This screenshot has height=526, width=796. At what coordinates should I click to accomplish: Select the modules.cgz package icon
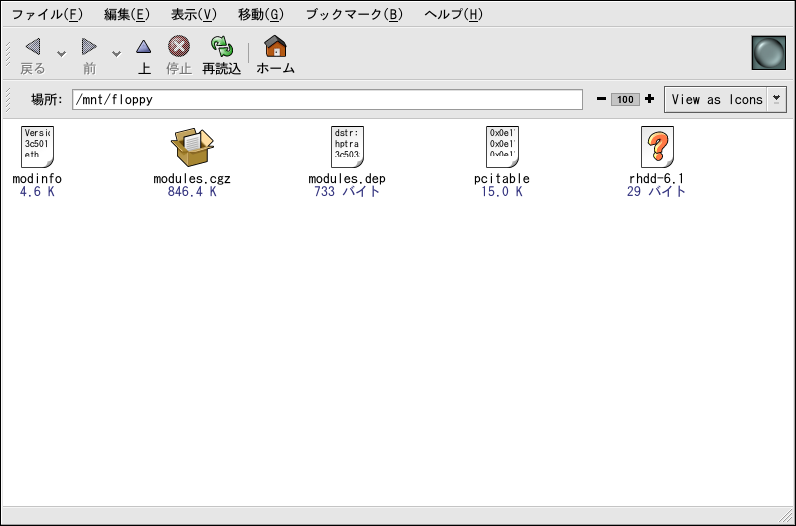pos(192,147)
